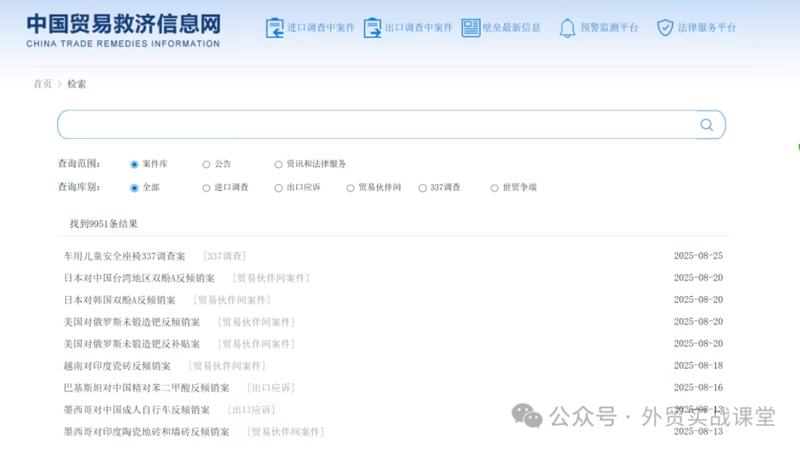Select the 世贸争端 radio option
Viewport: 800px width, 450px height.
(x=495, y=188)
